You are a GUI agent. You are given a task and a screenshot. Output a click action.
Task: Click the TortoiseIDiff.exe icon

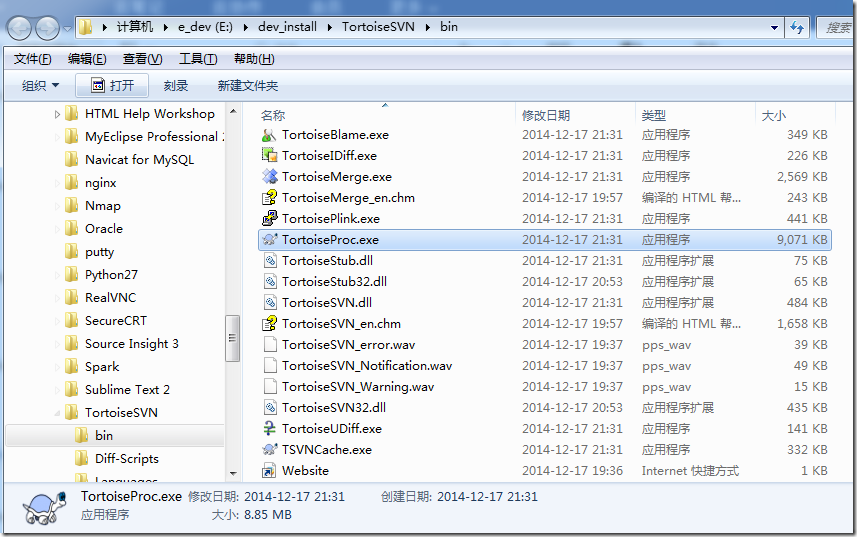click(269, 156)
